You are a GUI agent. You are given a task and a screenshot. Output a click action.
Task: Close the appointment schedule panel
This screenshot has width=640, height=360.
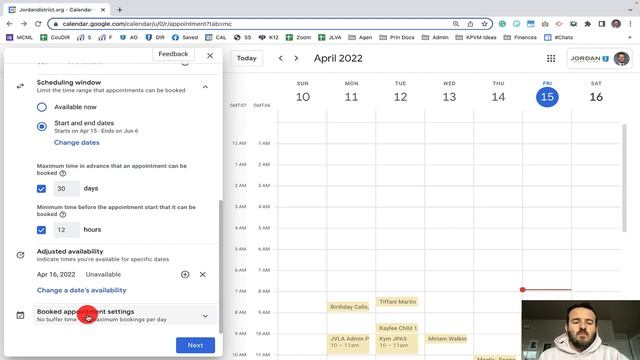(x=210, y=56)
